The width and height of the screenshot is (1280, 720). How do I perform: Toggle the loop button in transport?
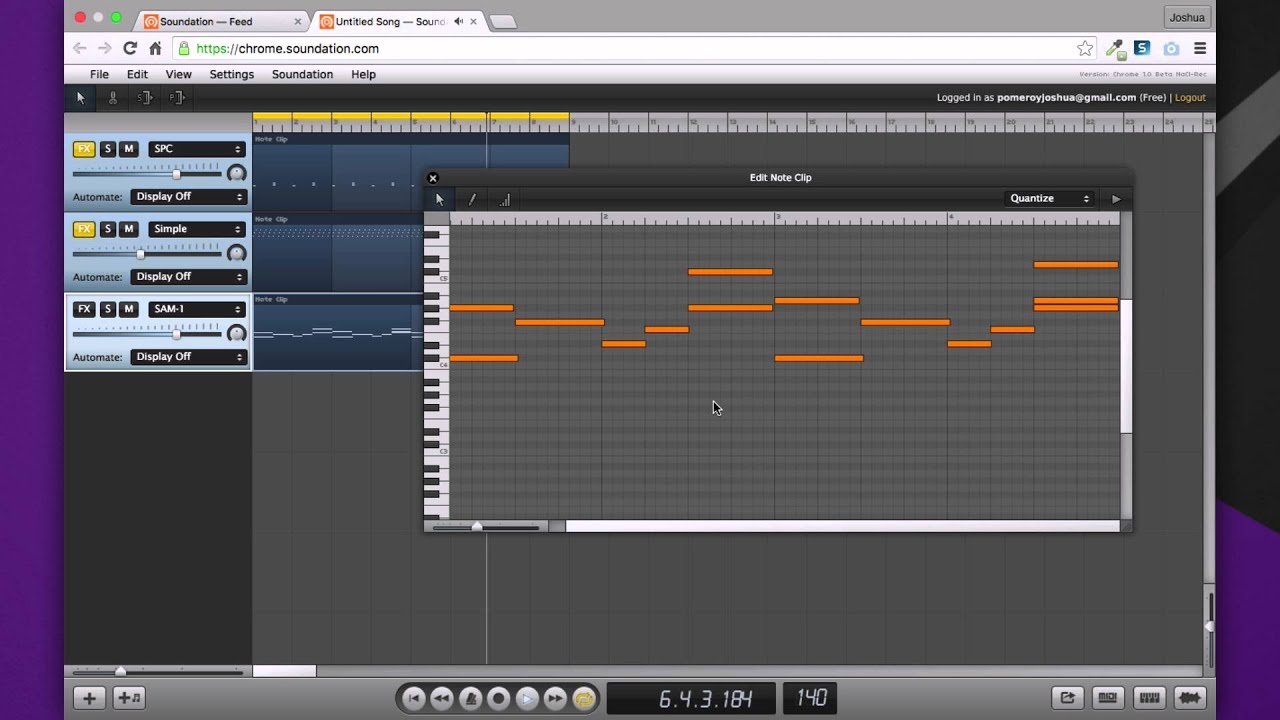point(584,698)
